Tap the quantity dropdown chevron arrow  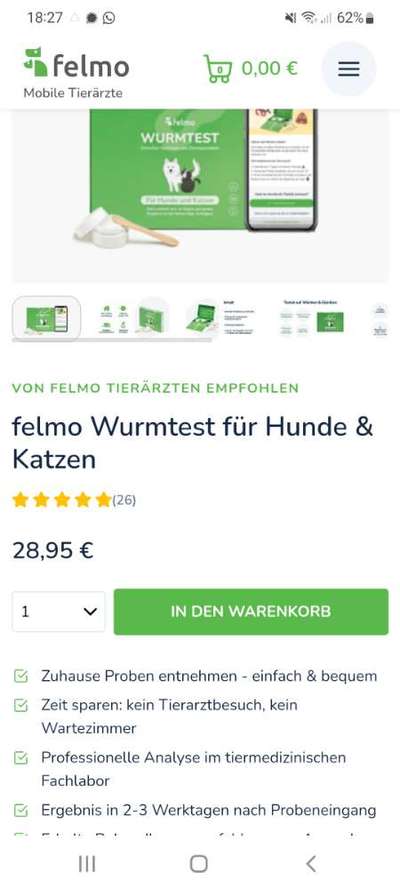[90, 612]
